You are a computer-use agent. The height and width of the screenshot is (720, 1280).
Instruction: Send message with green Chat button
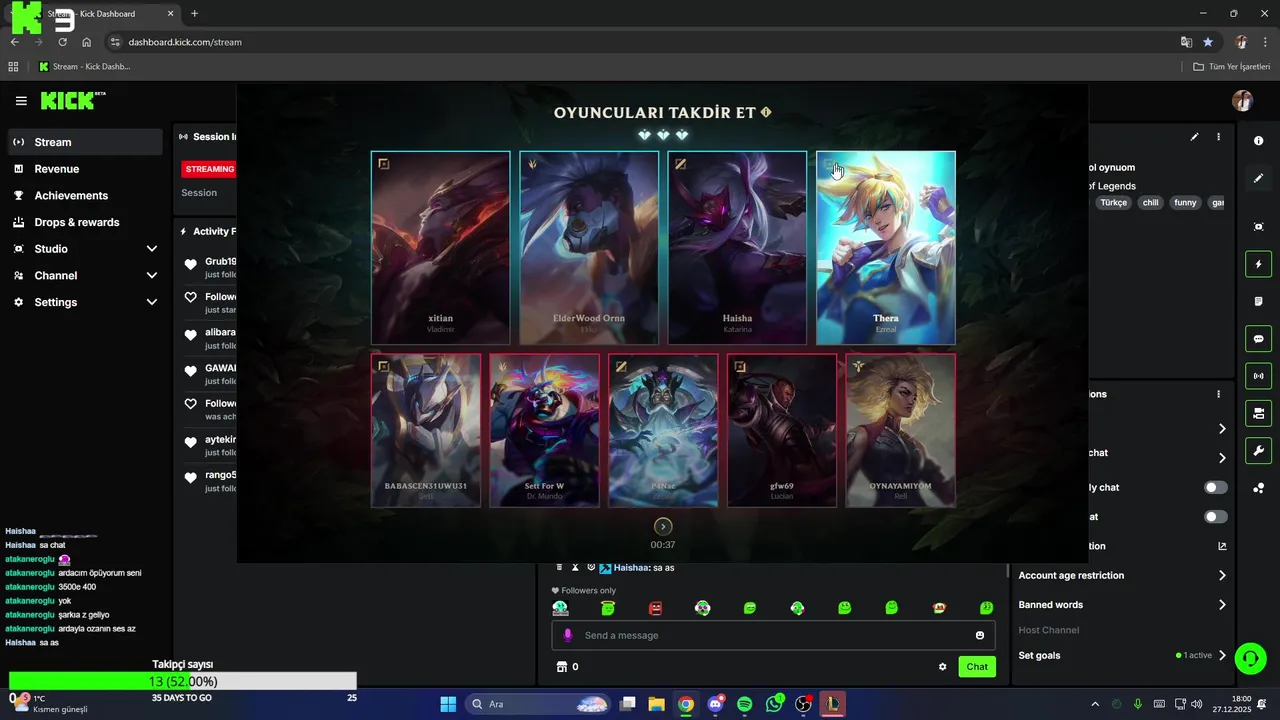(977, 666)
